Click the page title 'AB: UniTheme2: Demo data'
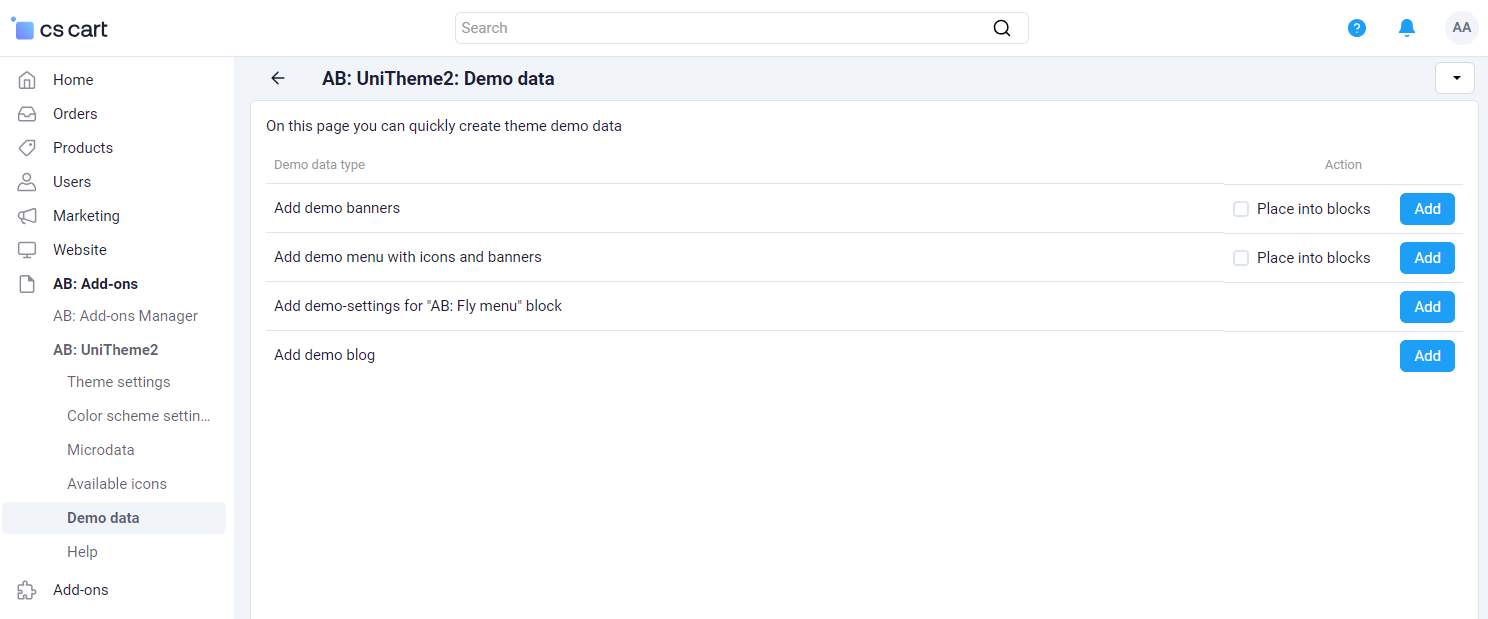 438,78
